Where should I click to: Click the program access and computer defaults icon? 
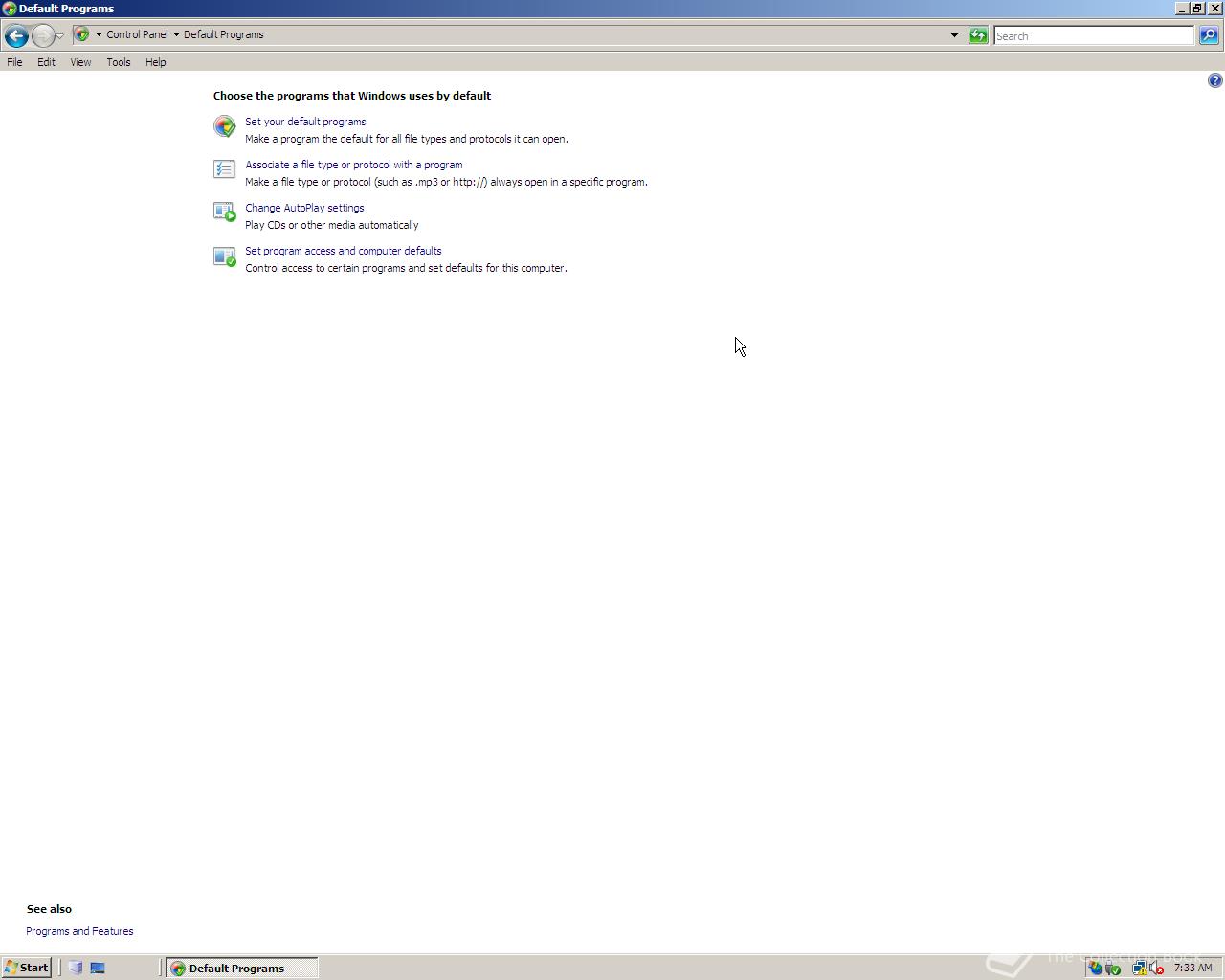click(224, 256)
